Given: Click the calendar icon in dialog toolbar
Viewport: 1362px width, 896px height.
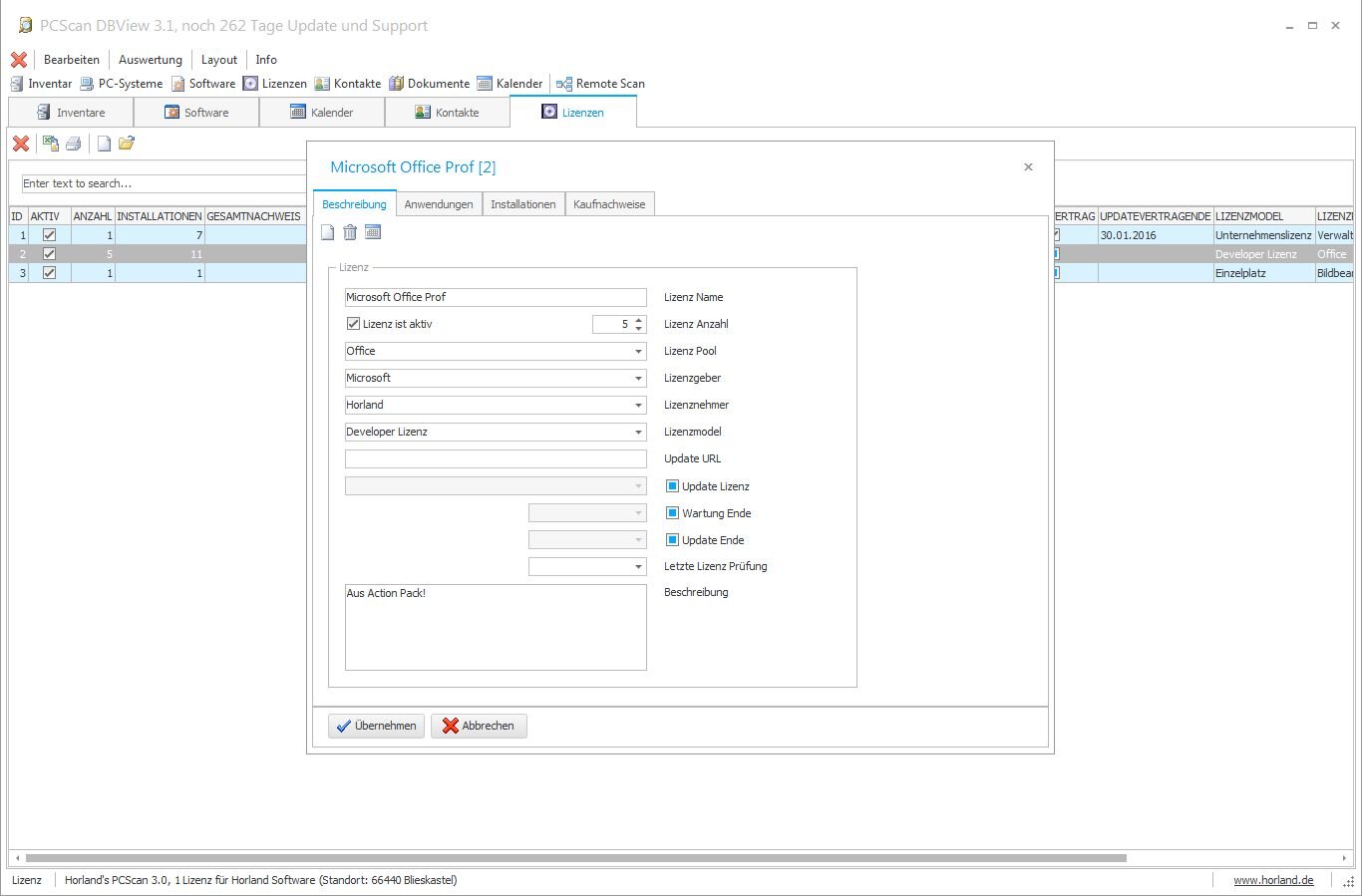Looking at the screenshot, I should click(373, 232).
